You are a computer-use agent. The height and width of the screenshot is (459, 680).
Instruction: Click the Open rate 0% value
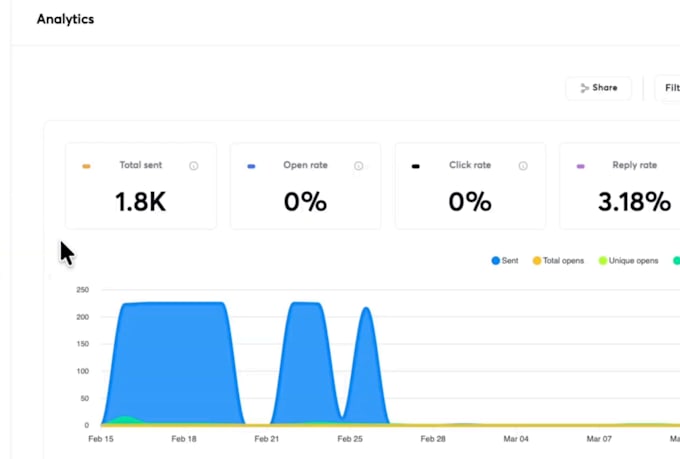(x=305, y=202)
